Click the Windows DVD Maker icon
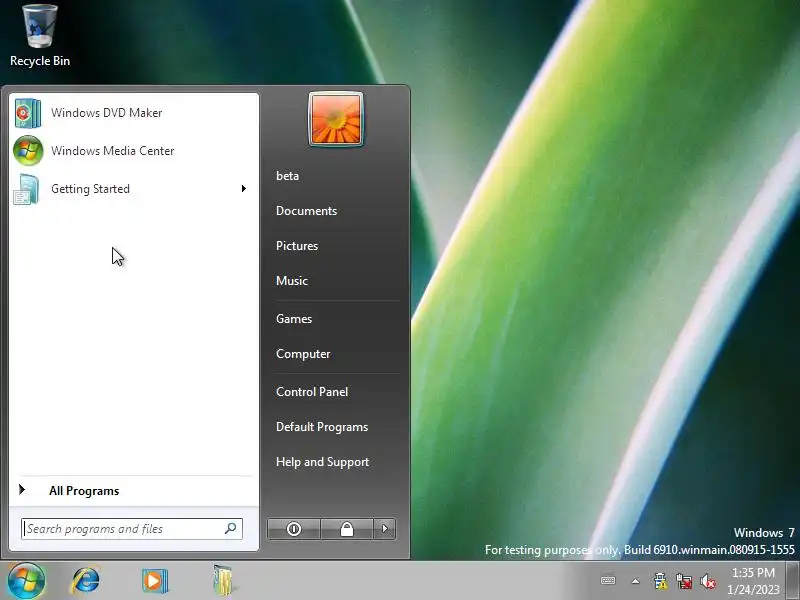800x600 pixels. (28, 113)
